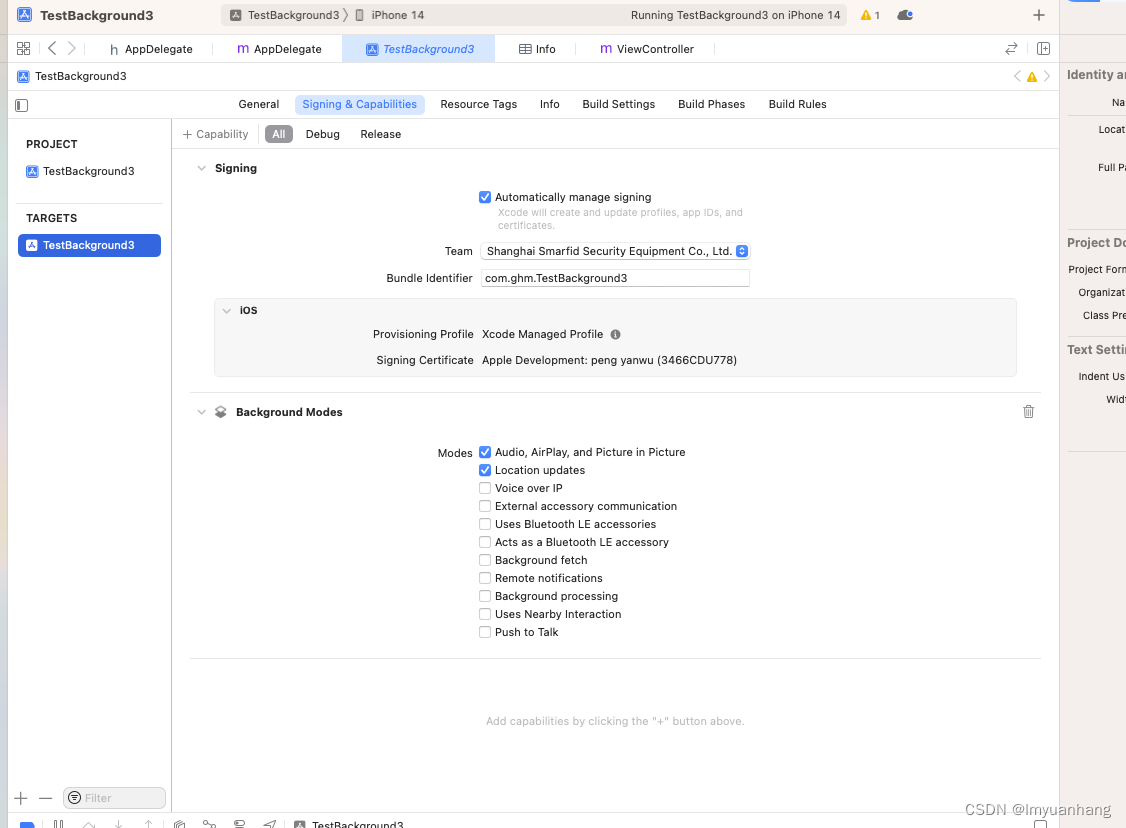The width and height of the screenshot is (1126, 828).
Task: Add an editor on the right icon
Action: pos(1043,48)
